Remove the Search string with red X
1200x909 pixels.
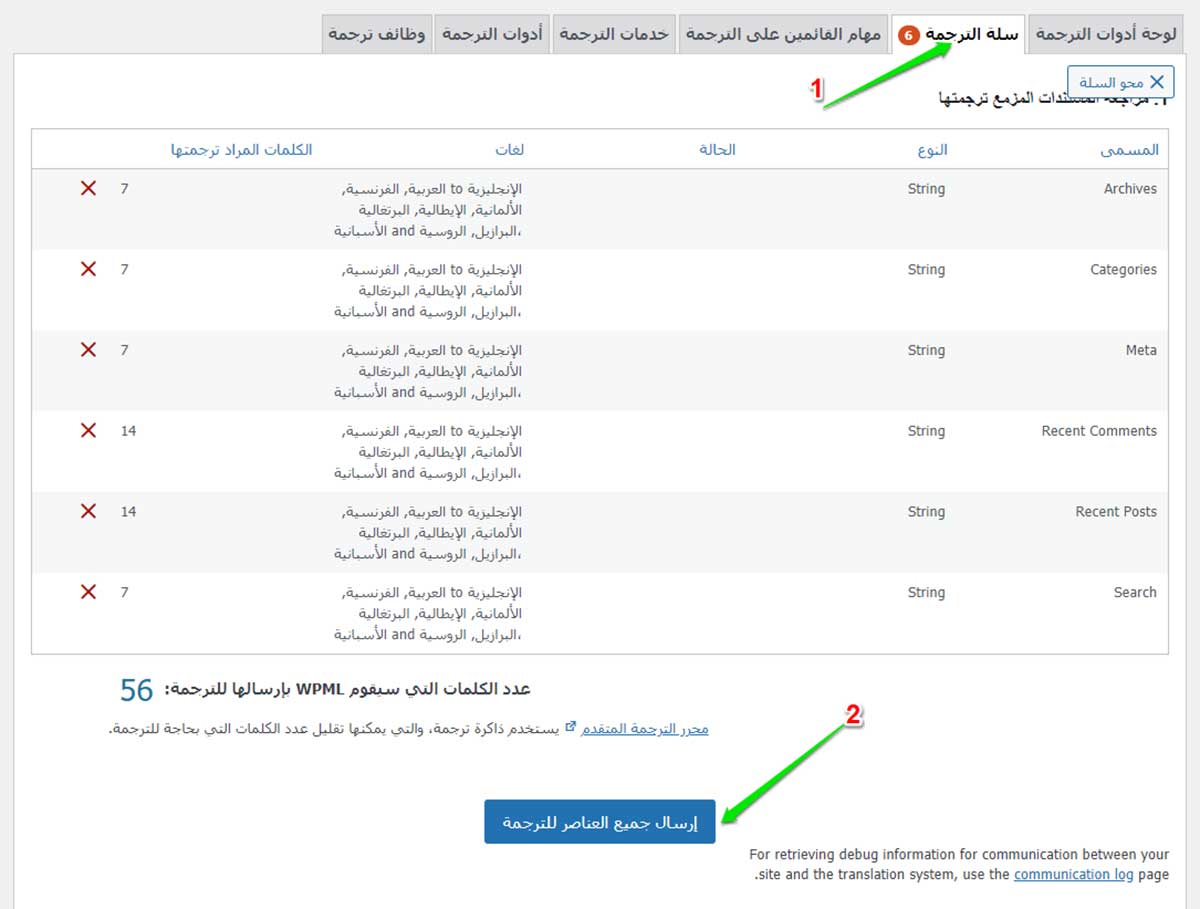click(88, 592)
